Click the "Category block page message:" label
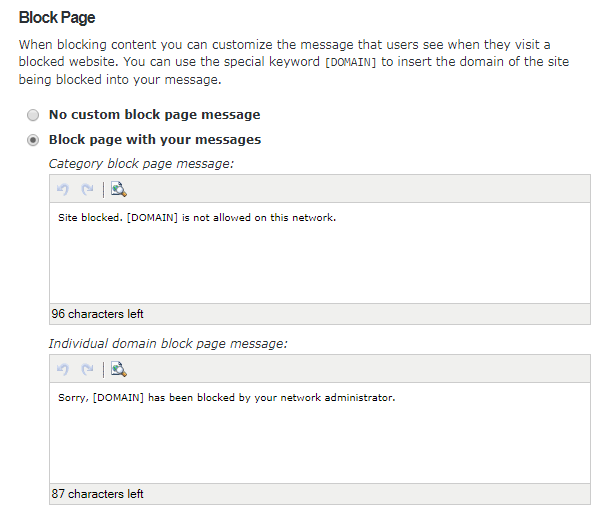This screenshot has height=518, width=614. (x=141, y=163)
